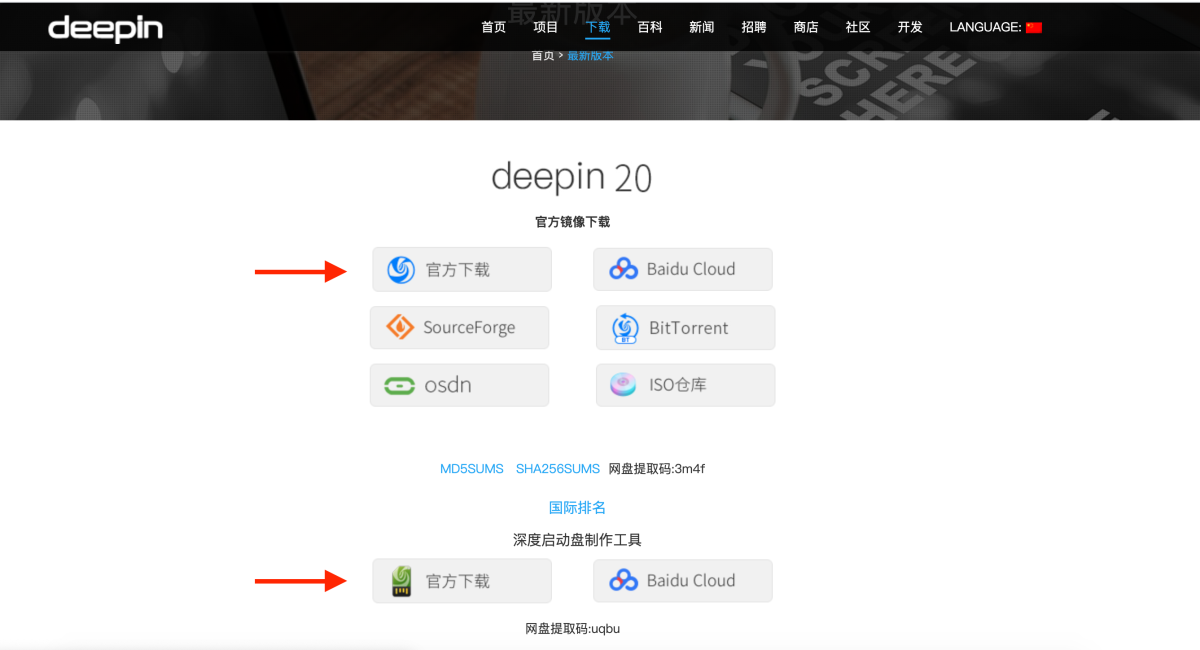
Task: Click the BitTorrent icon
Action: (625, 328)
